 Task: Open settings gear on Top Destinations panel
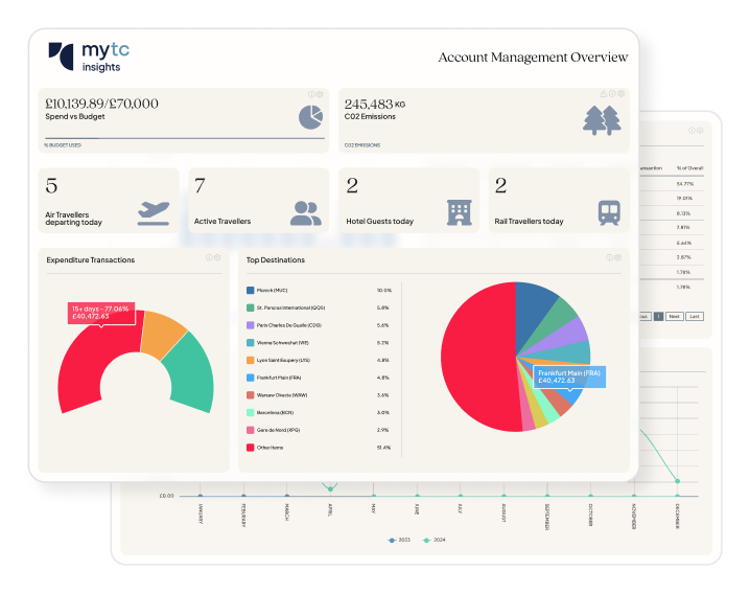point(619,258)
